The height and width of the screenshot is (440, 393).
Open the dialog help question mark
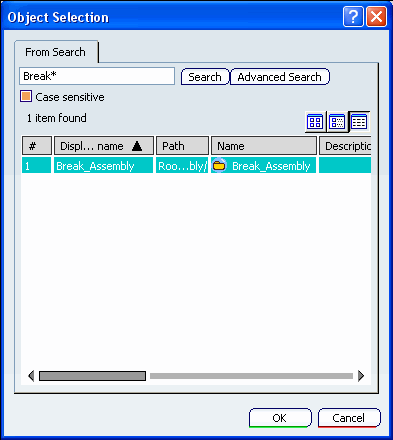point(353,16)
